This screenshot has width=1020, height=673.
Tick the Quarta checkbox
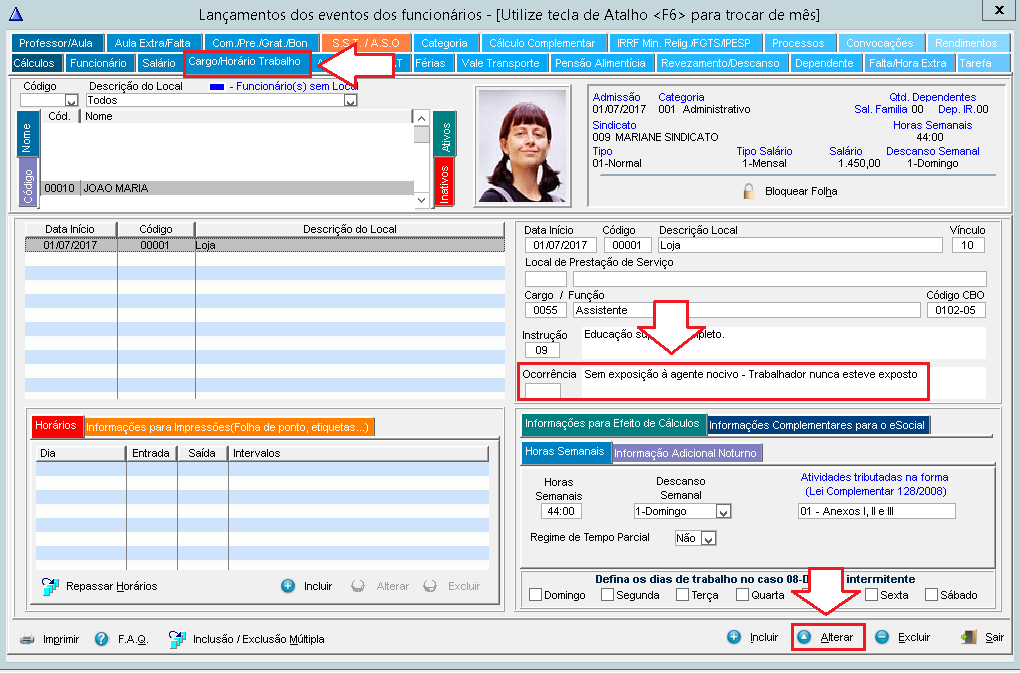[742, 594]
